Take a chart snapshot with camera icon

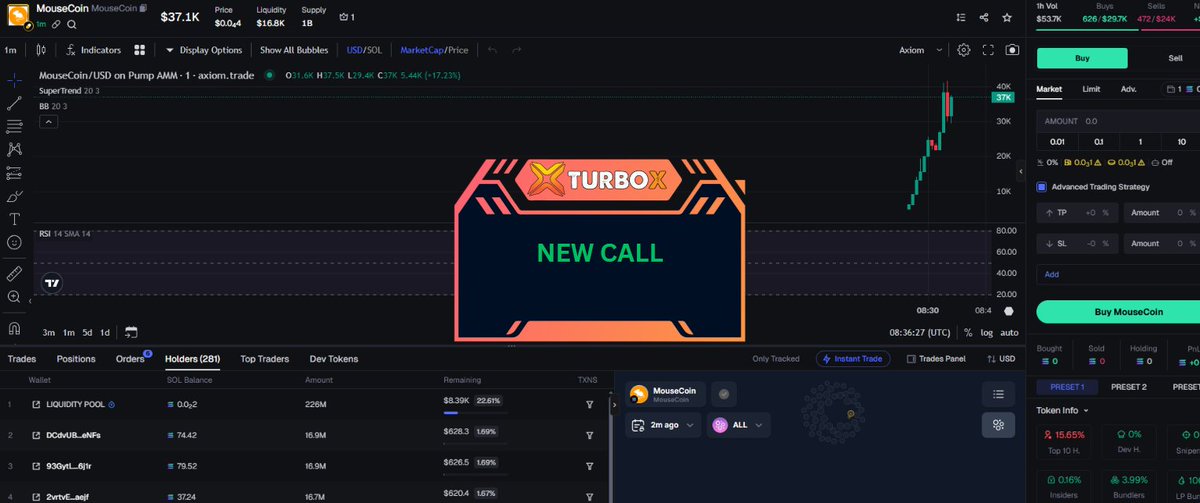pos(1013,50)
